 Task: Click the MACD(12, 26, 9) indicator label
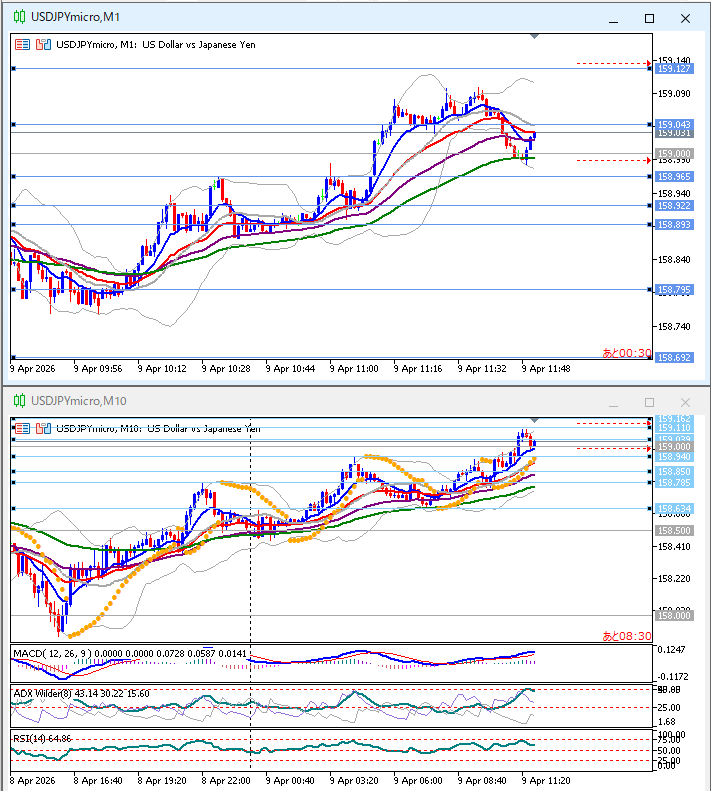point(52,653)
